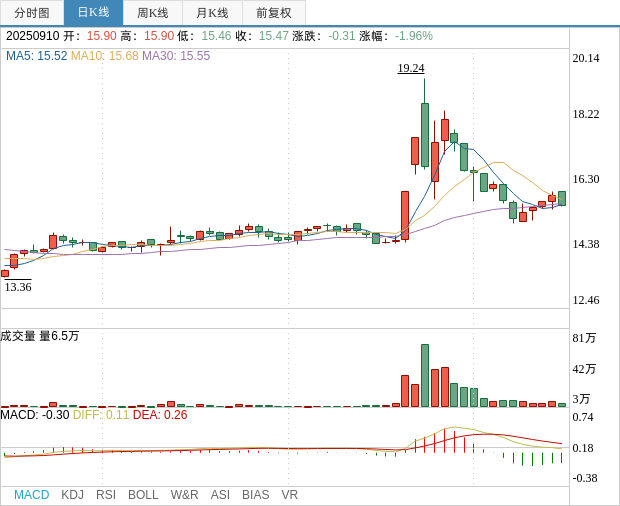The width and height of the screenshot is (620, 506).
Task: Click the 81万 volume axis label
Action: tap(584, 338)
